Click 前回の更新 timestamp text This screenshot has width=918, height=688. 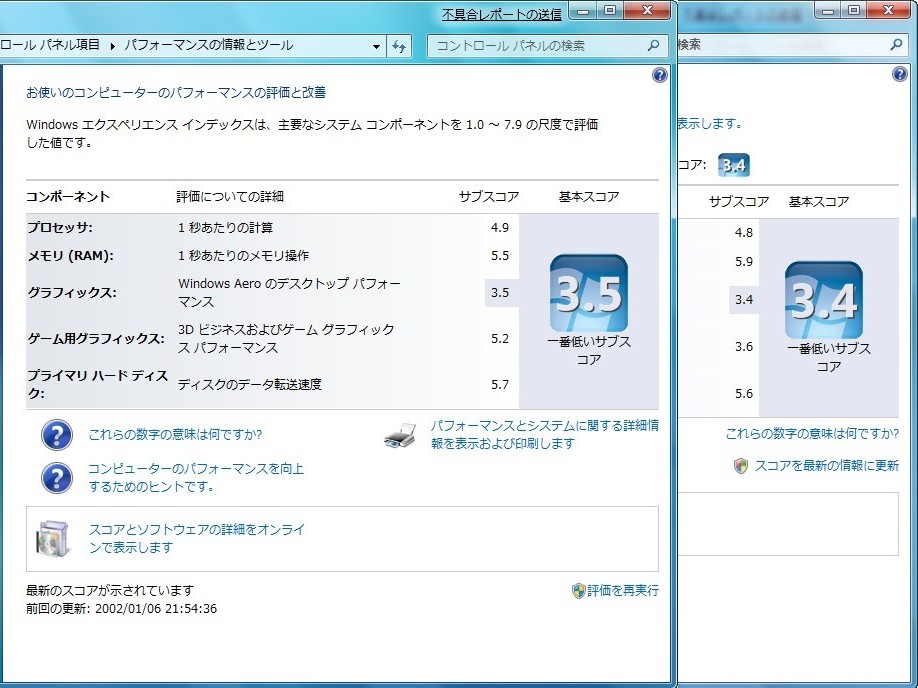point(121,608)
